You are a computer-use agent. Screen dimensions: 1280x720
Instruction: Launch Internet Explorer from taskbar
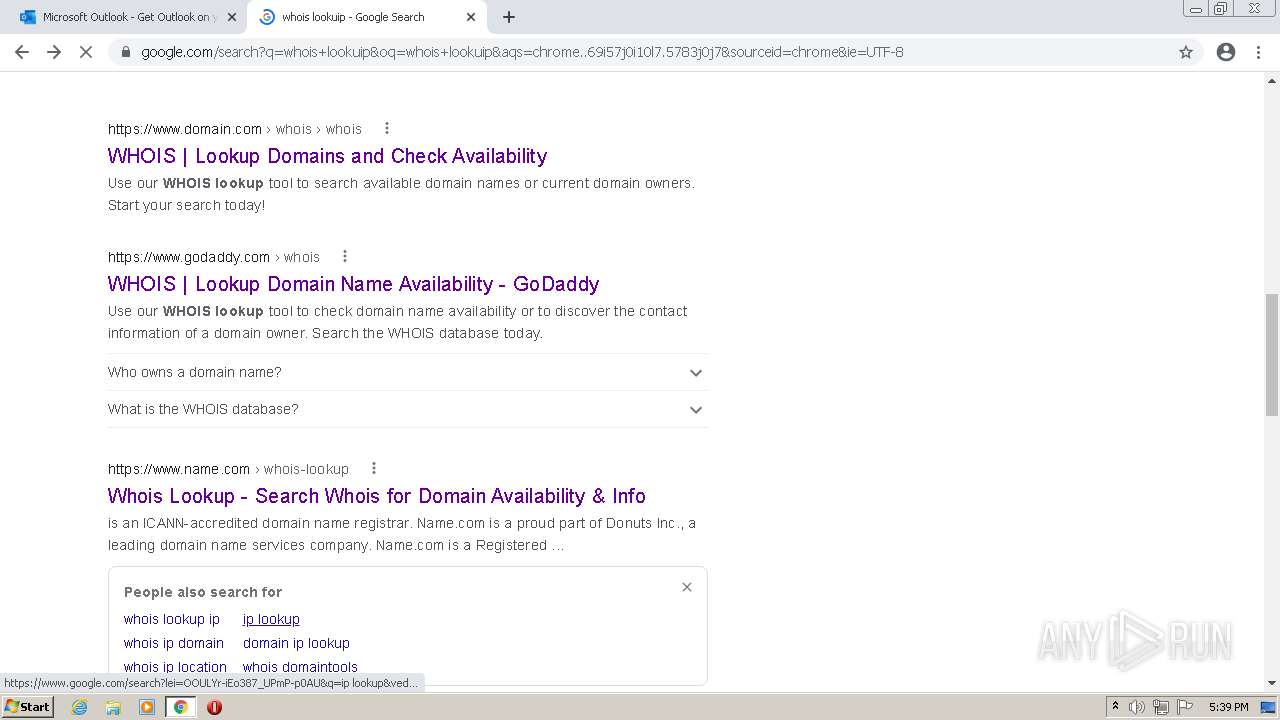(80, 707)
